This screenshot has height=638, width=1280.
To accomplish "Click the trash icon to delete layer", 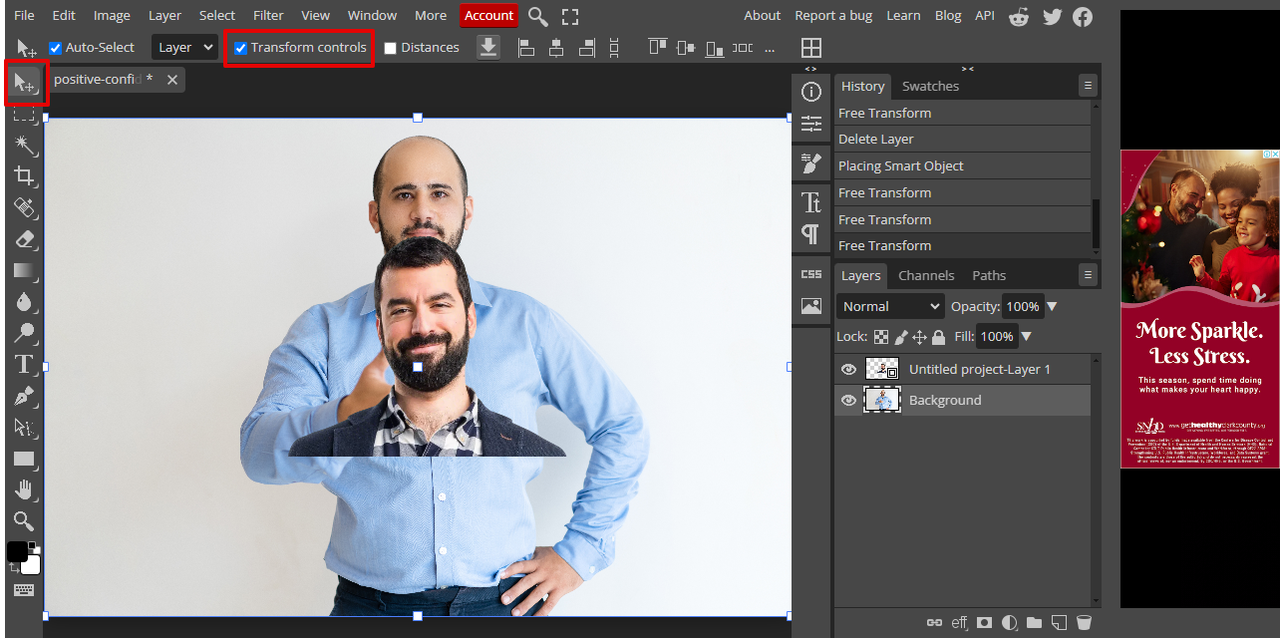I will [x=1084, y=622].
